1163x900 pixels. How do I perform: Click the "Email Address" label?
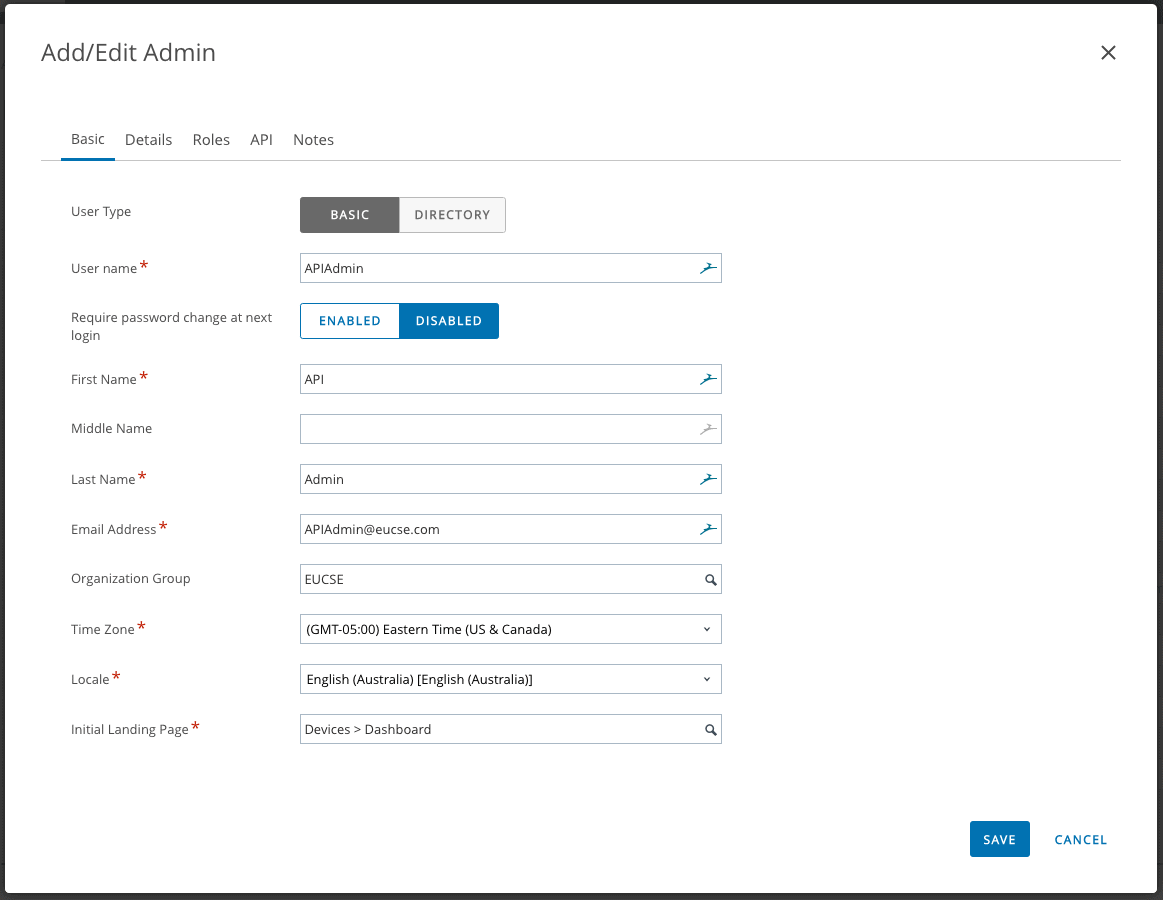pos(113,529)
